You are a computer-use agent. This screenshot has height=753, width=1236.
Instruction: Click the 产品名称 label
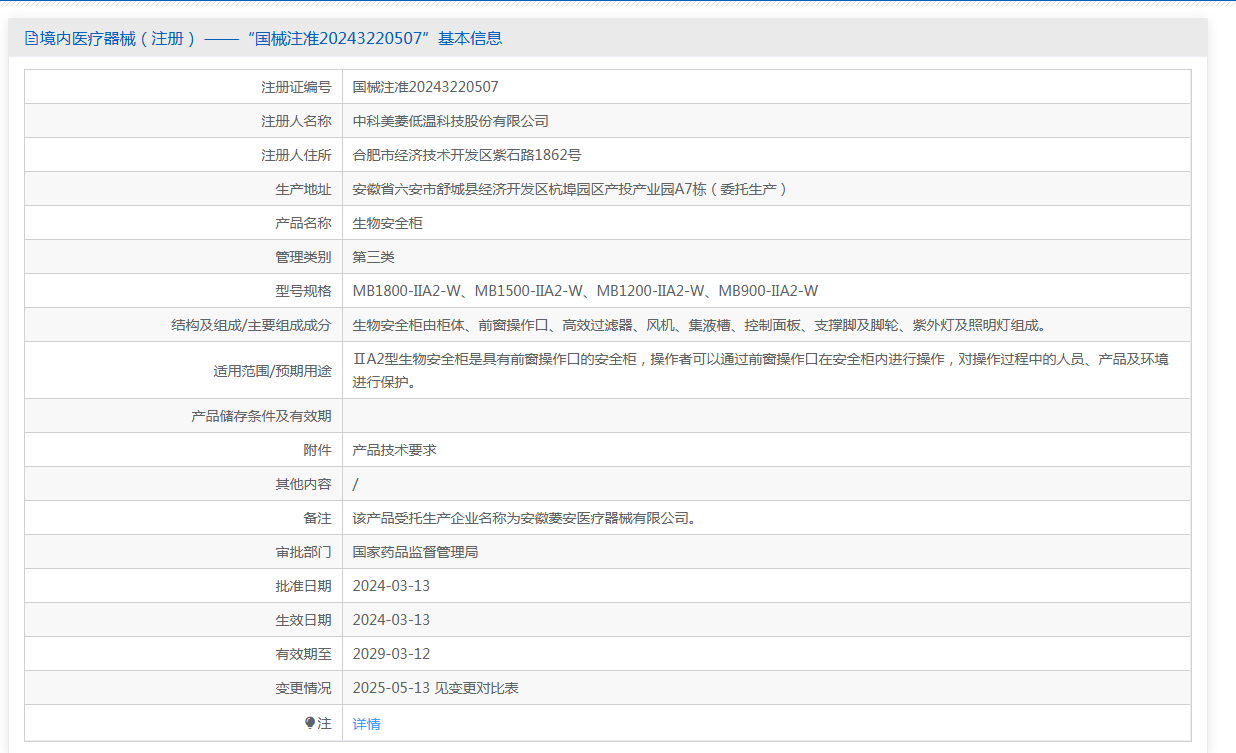point(303,223)
